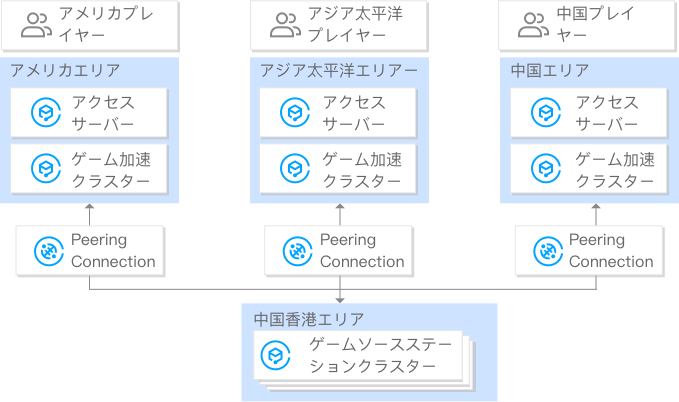This screenshot has width=679, height=402.
Task: Click the user icon beside 中国プレイヤー
Action: pos(533,25)
